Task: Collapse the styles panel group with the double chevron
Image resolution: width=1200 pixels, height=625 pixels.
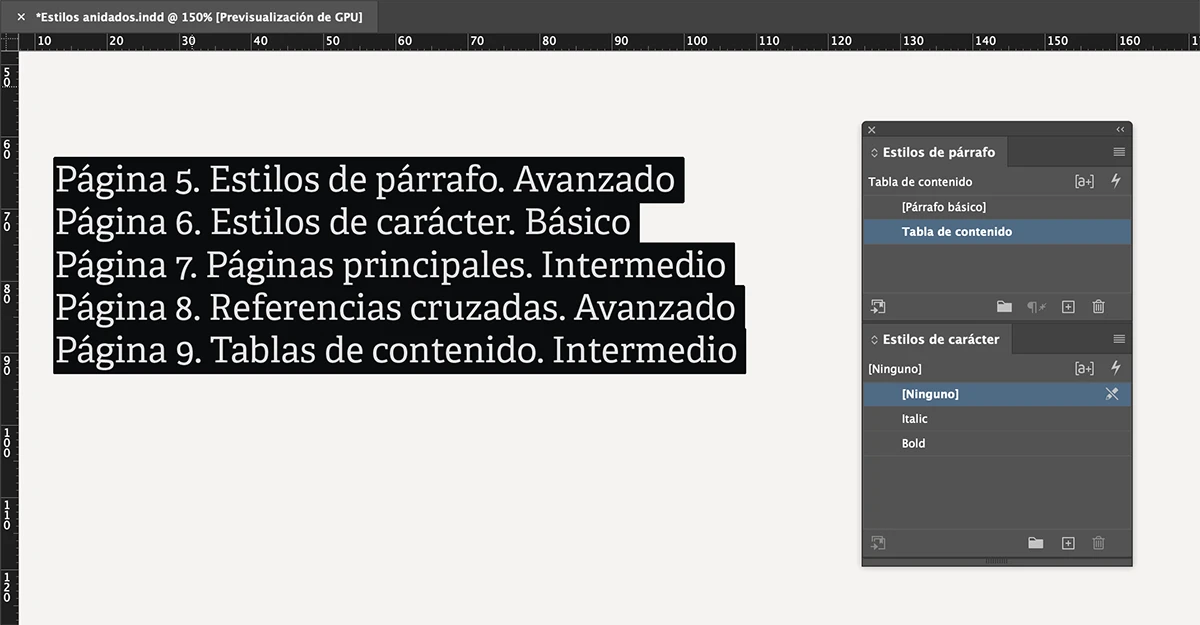Action: coord(1120,129)
